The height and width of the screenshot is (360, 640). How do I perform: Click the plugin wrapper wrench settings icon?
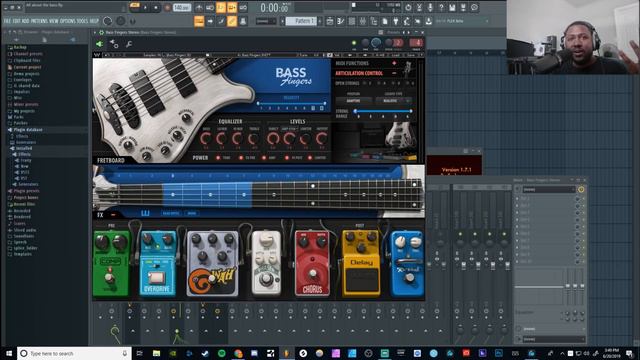click(129, 44)
